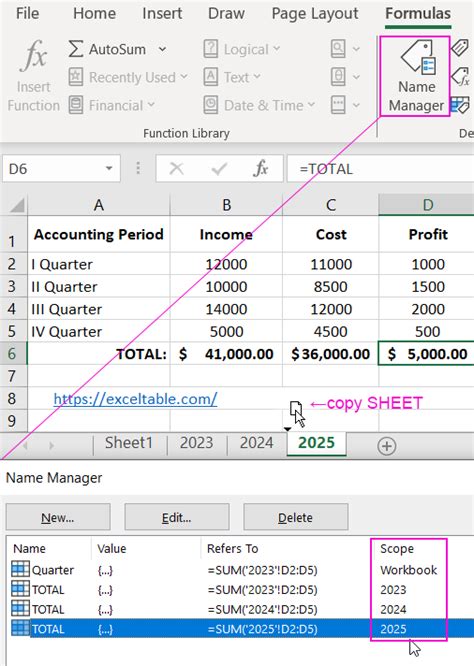Screen dimensions: 474x666
Task: Click the New... button in Name Manager
Action: [58, 517]
